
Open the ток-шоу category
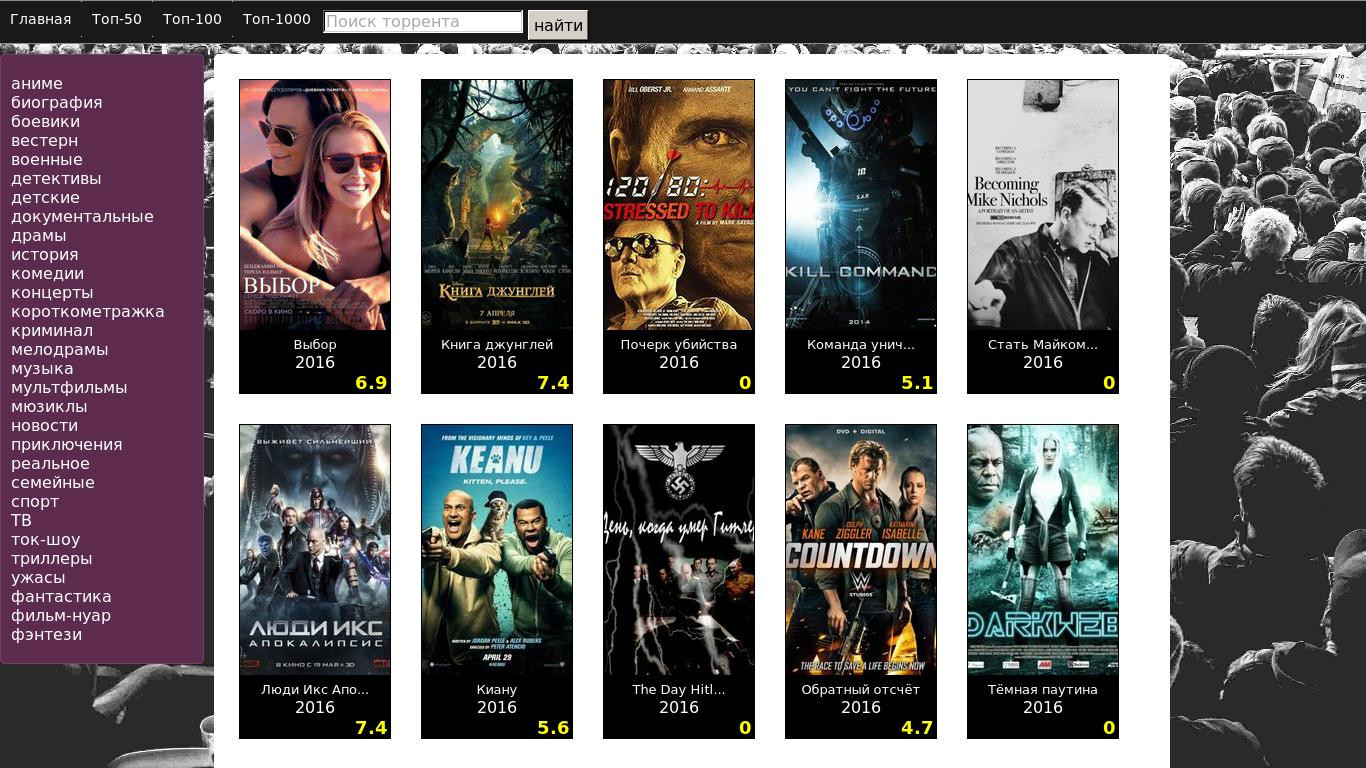coord(46,540)
